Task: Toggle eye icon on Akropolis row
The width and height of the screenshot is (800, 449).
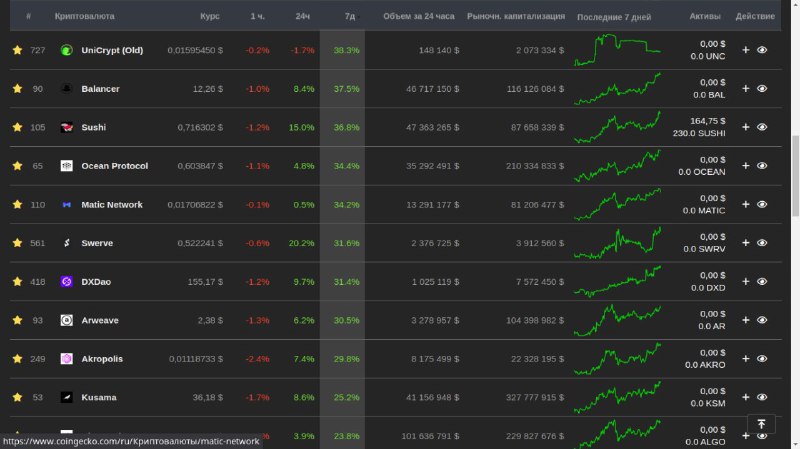Action: 762,359
